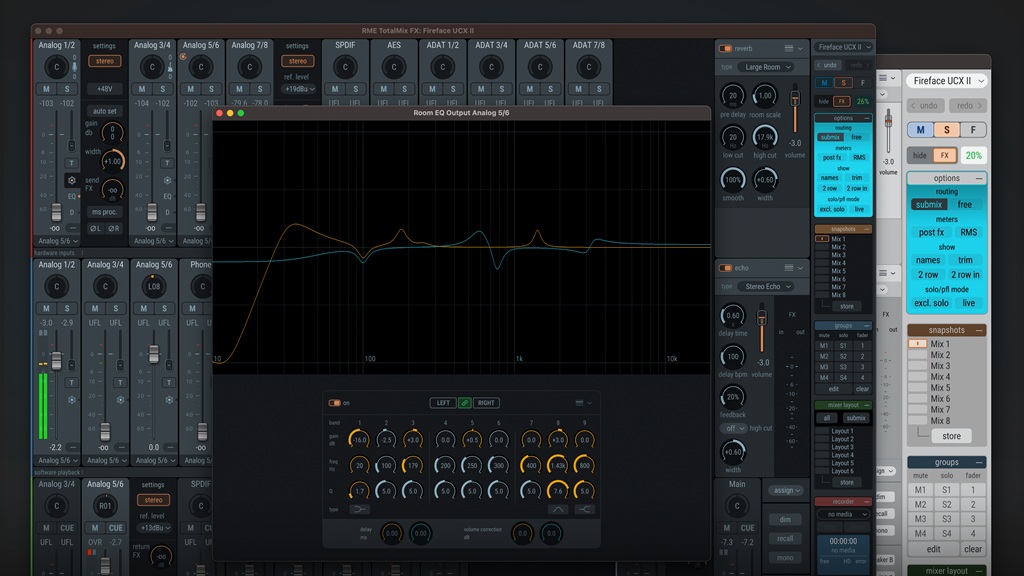Switch to the RIGHT channel tab in Room EQ

tap(487, 403)
